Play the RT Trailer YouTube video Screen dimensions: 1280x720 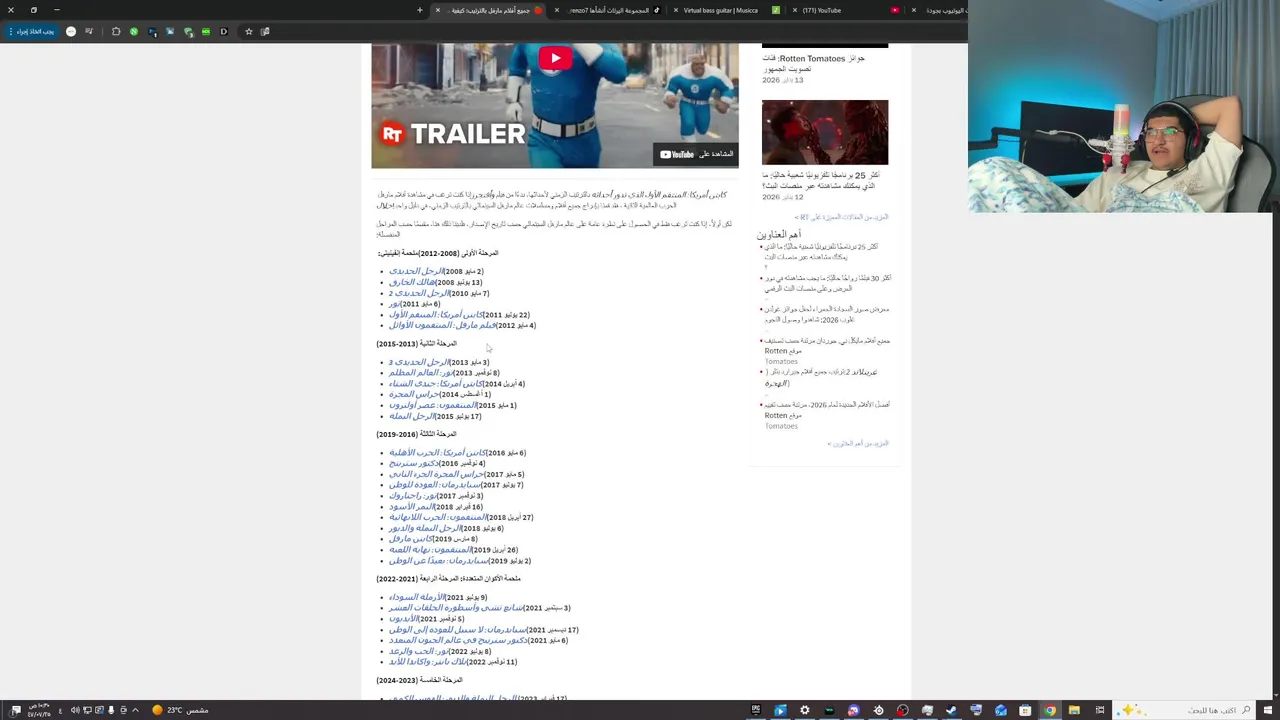coord(555,58)
